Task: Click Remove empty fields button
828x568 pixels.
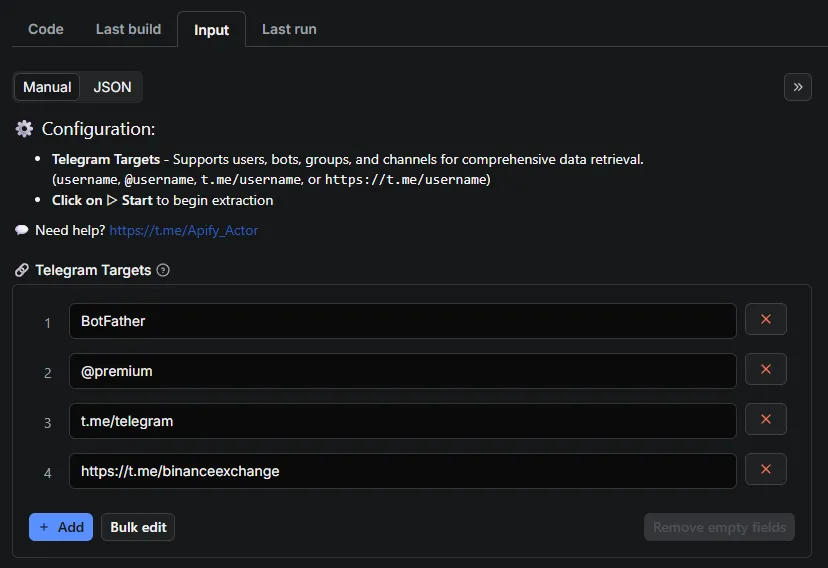Action: (719, 527)
